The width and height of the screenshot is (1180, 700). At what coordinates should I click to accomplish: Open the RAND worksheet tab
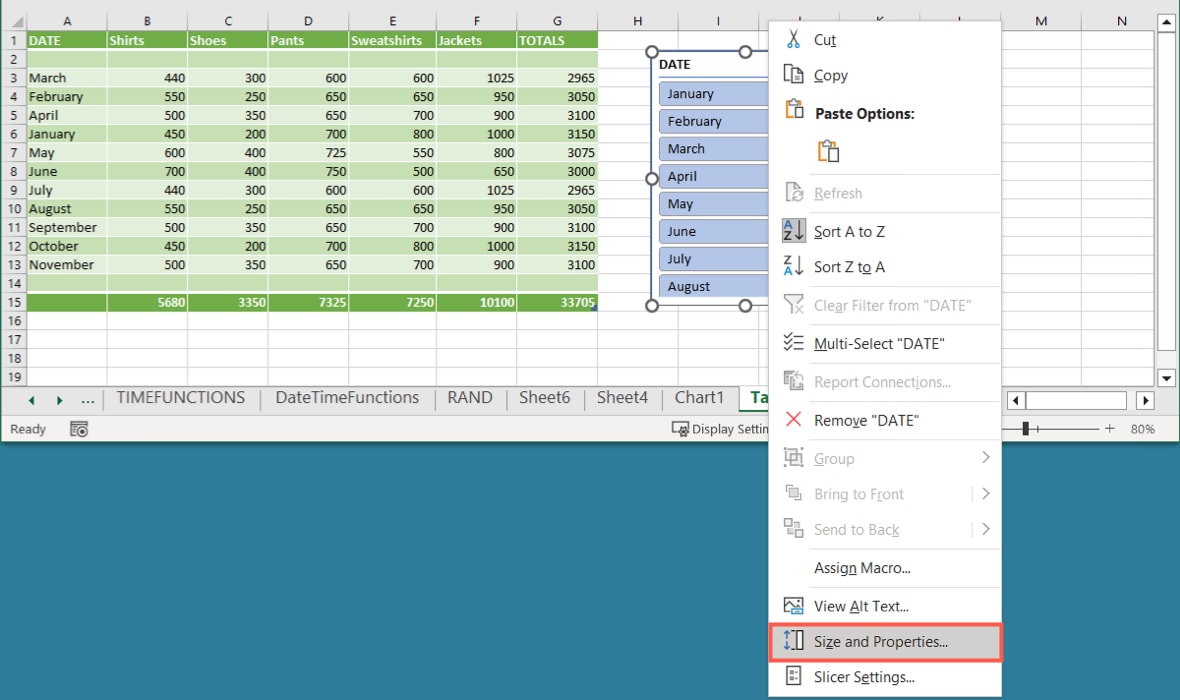point(469,398)
